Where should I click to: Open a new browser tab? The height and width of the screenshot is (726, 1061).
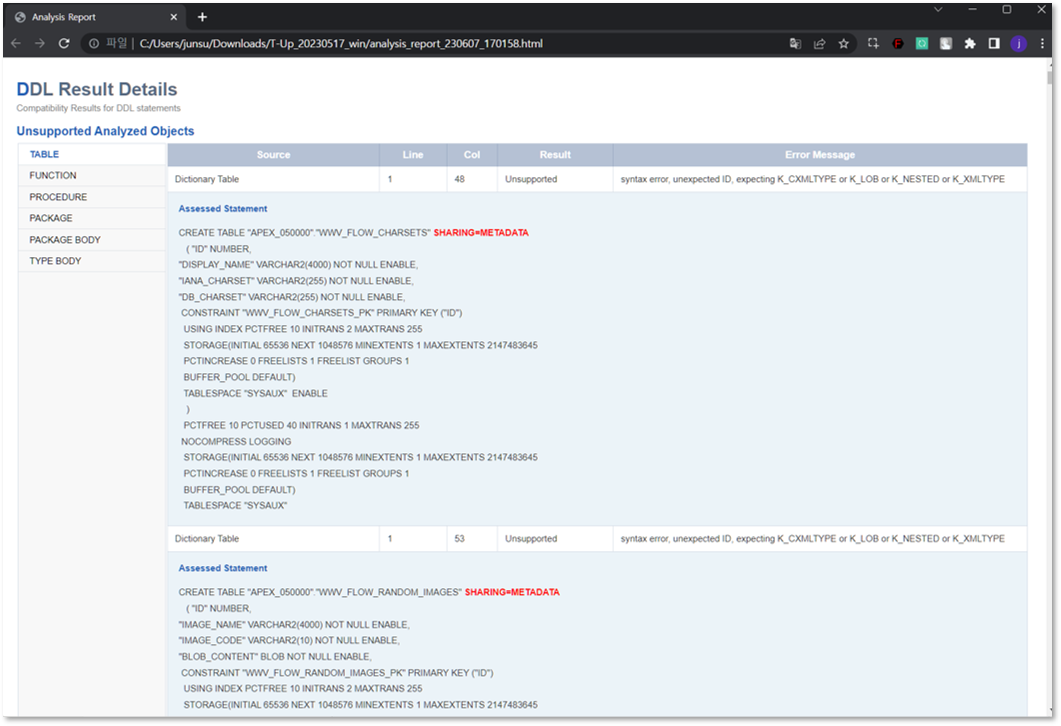[x=202, y=17]
